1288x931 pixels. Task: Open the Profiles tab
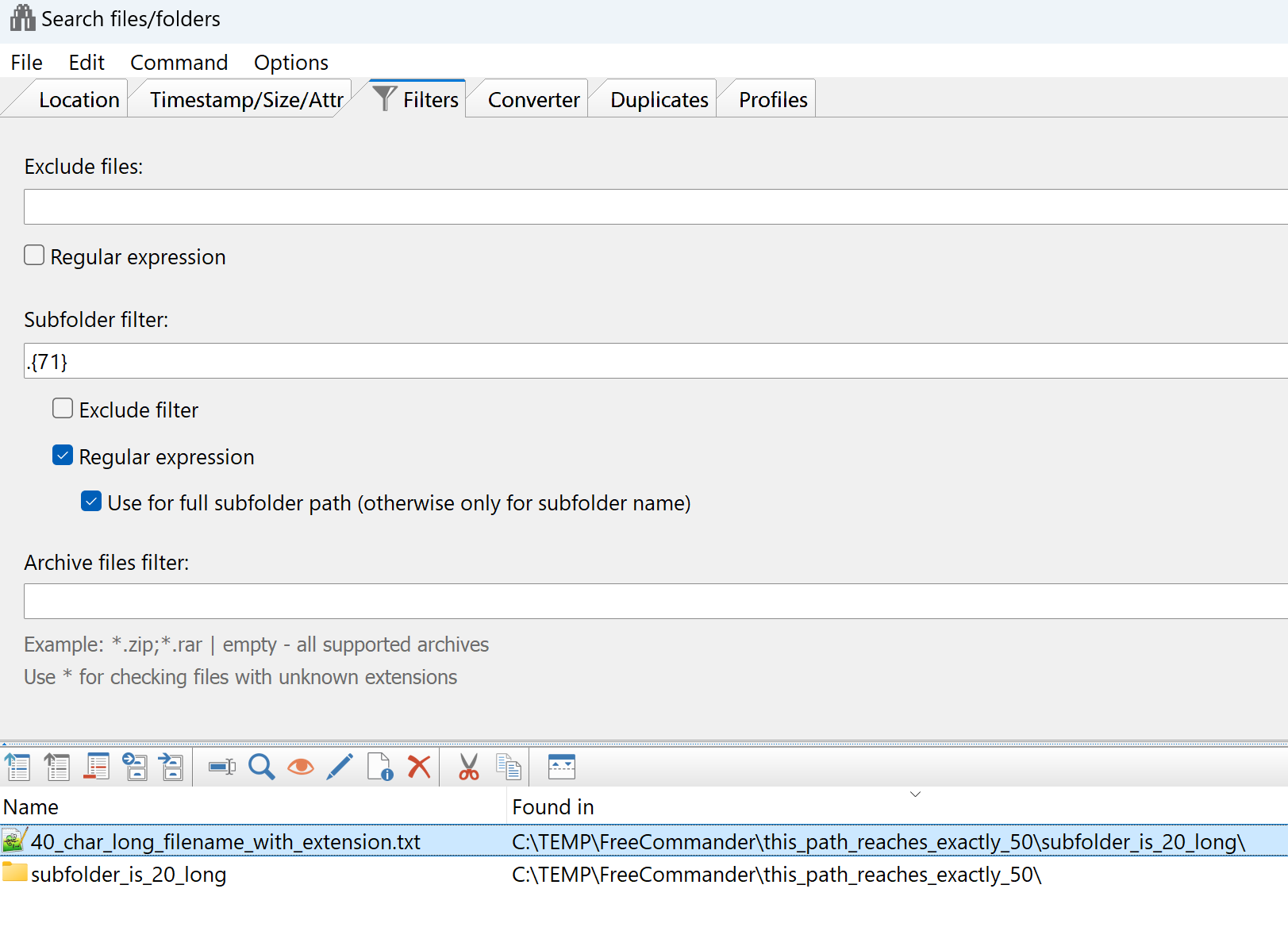click(x=773, y=100)
